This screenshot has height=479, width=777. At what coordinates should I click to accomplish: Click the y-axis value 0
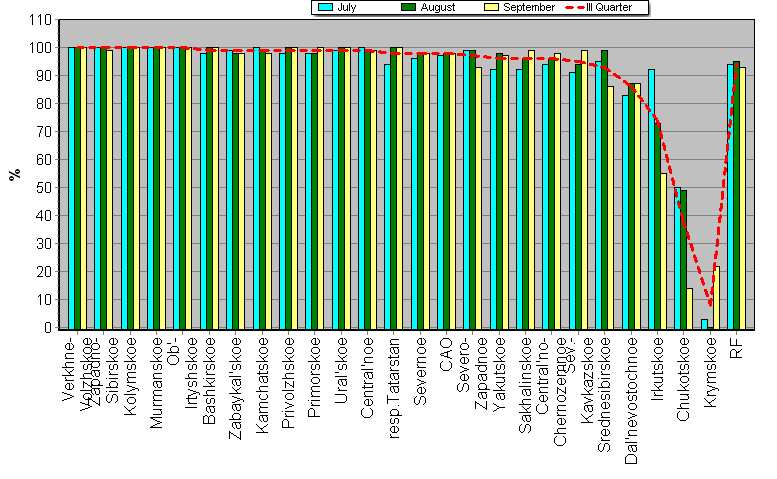click(x=48, y=328)
